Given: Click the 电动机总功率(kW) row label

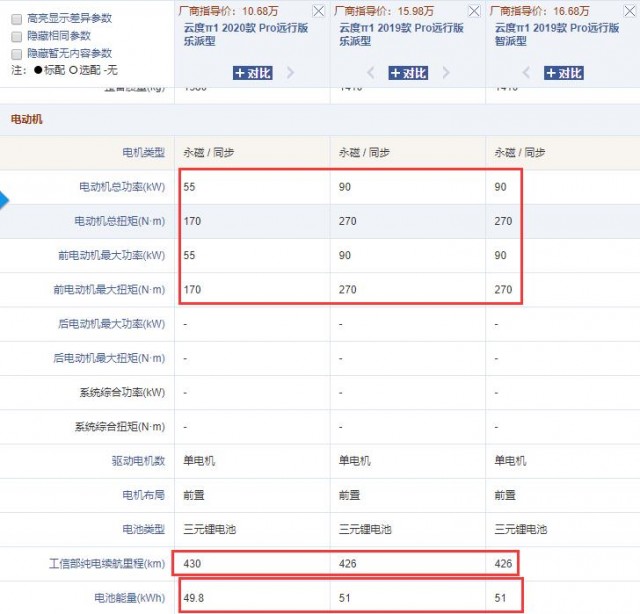Looking at the screenshot, I should point(122,187).
